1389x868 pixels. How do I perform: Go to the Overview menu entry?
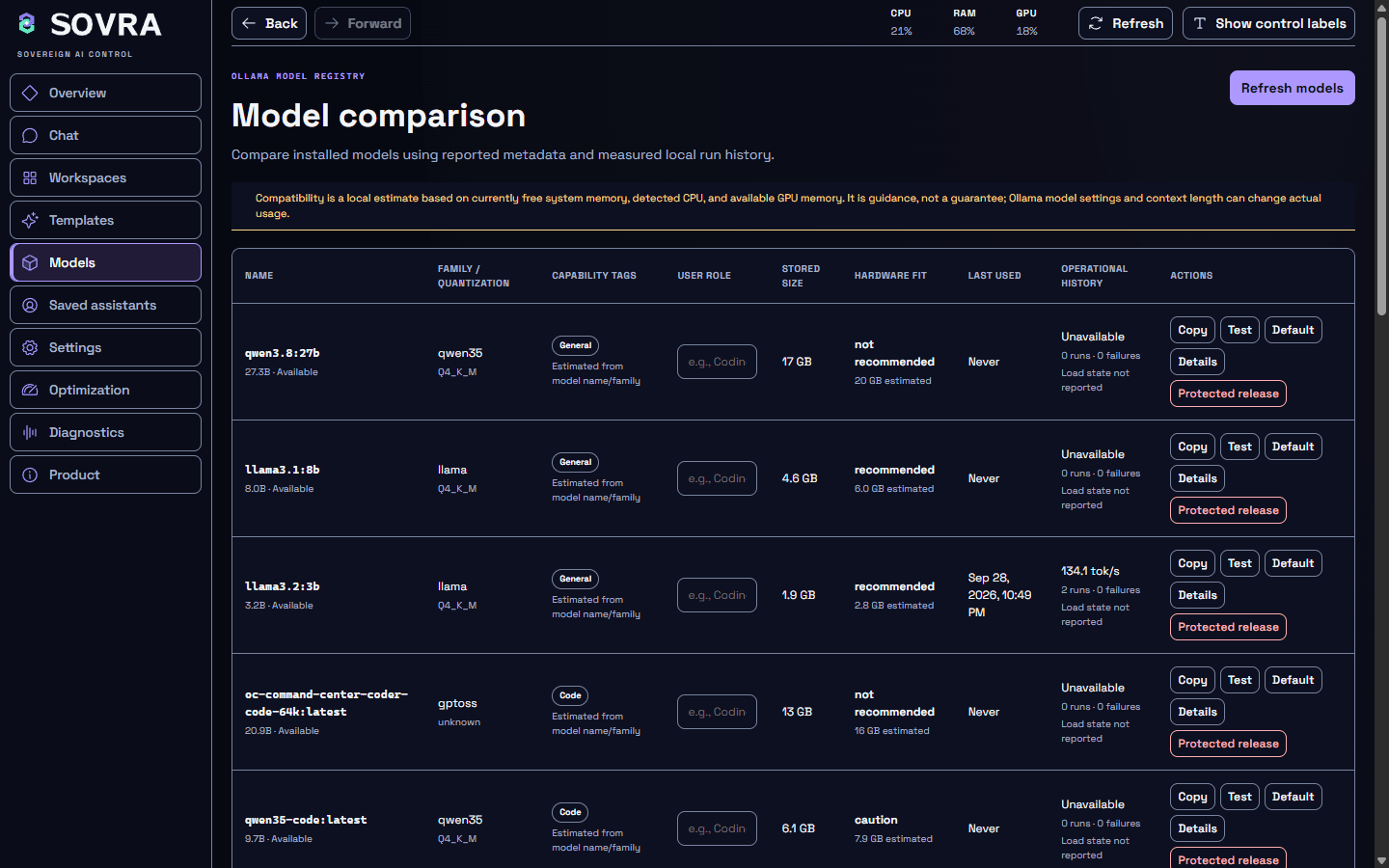tap(105, 93)
